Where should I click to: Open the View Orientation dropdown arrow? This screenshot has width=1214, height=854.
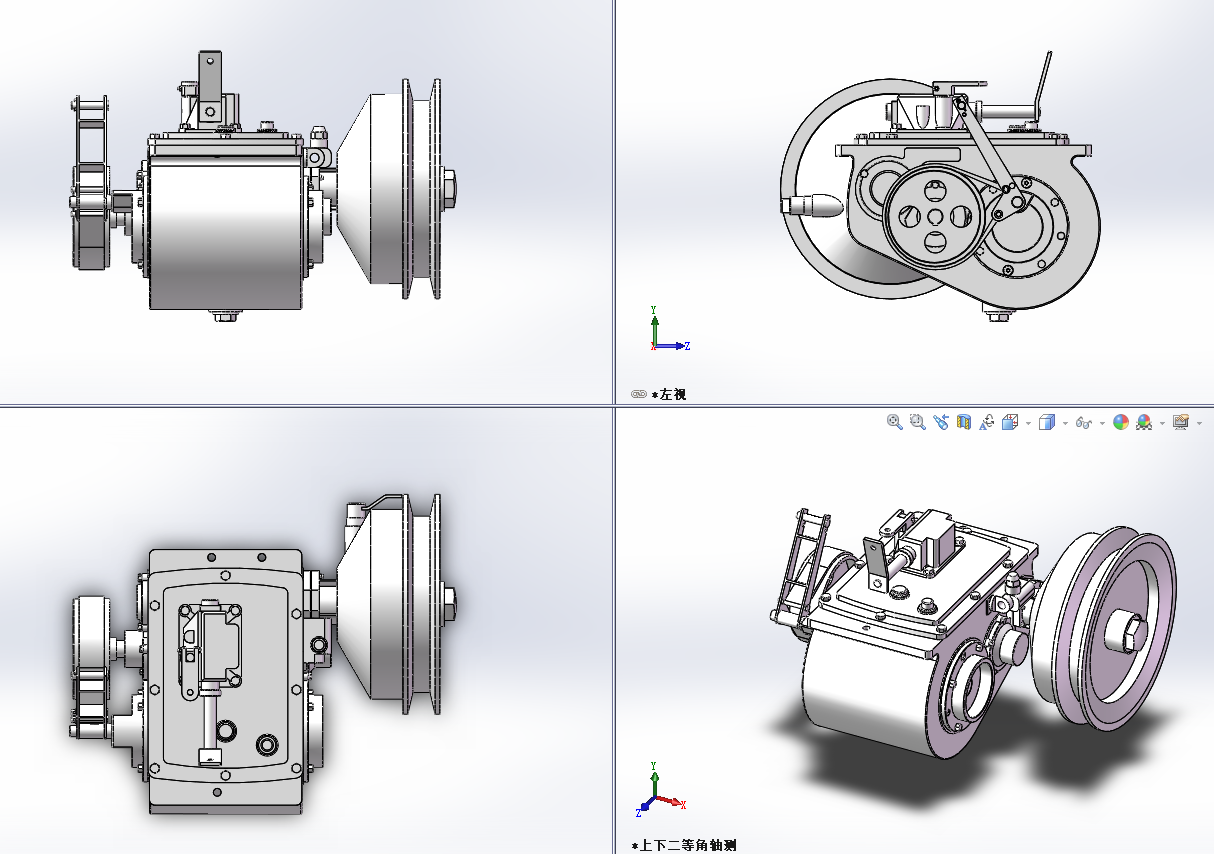coord(1028,423)
